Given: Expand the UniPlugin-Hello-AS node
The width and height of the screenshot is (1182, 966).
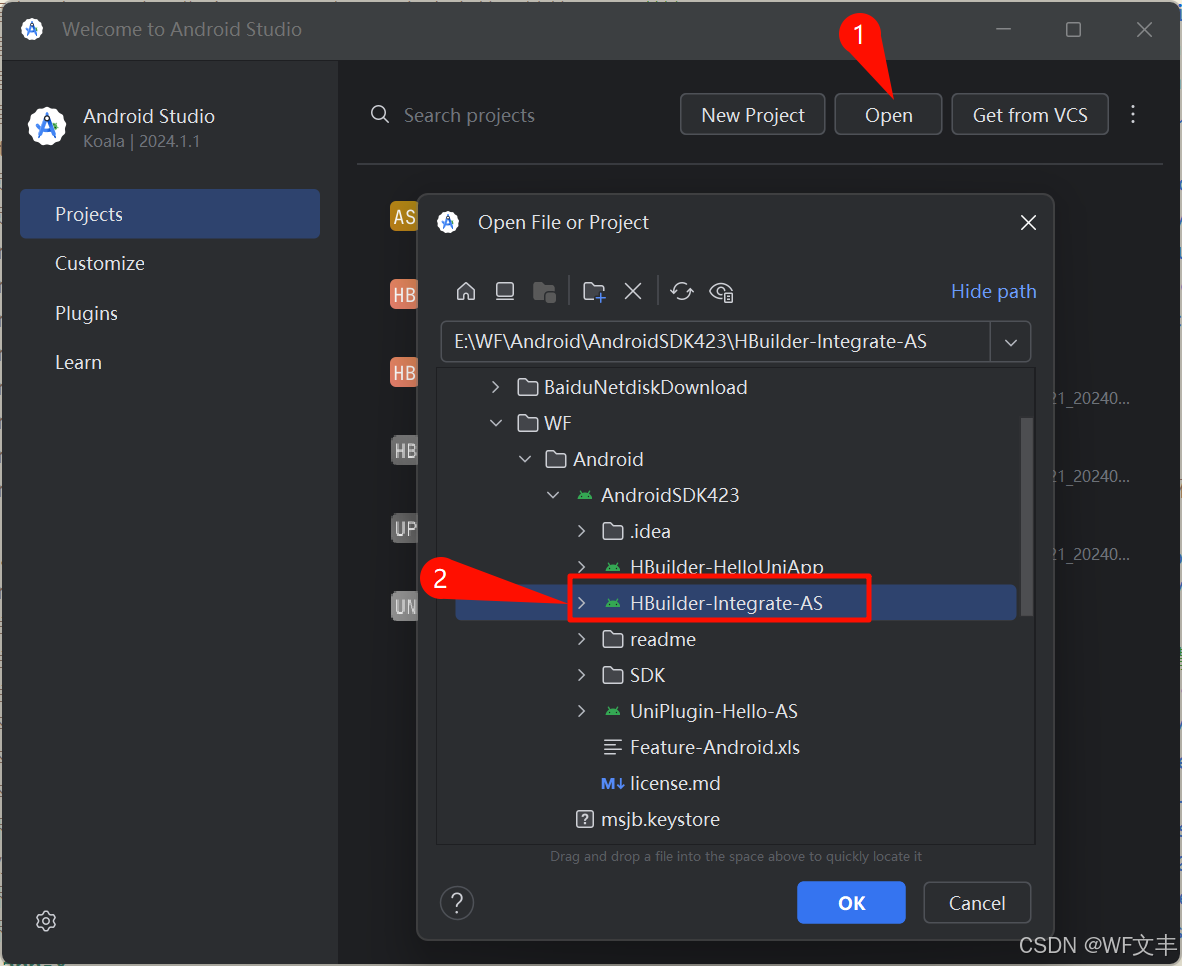Looking at the screenshot, I should pos(581,711).
